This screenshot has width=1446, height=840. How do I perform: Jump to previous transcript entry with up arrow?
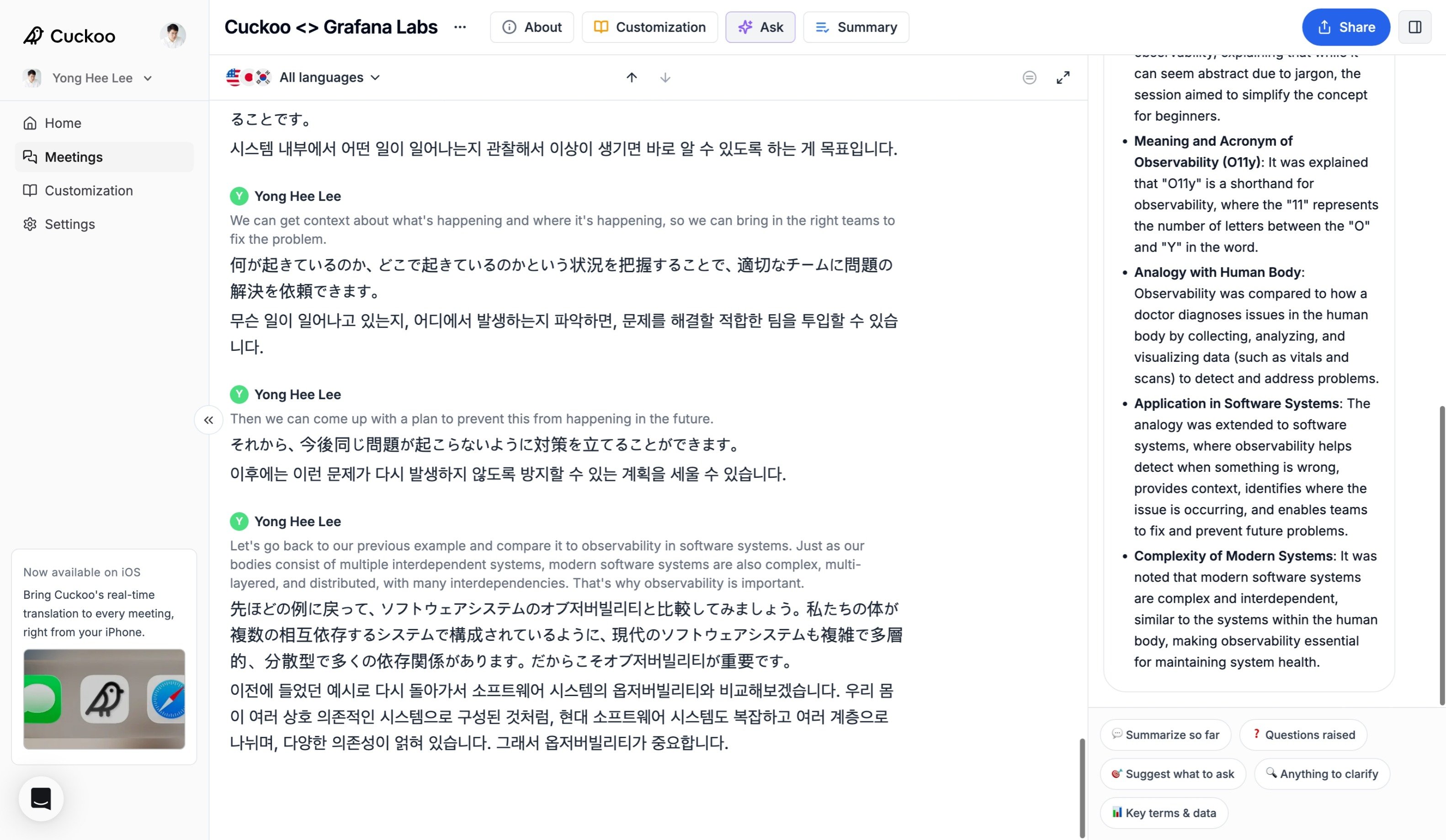(632, 77)
